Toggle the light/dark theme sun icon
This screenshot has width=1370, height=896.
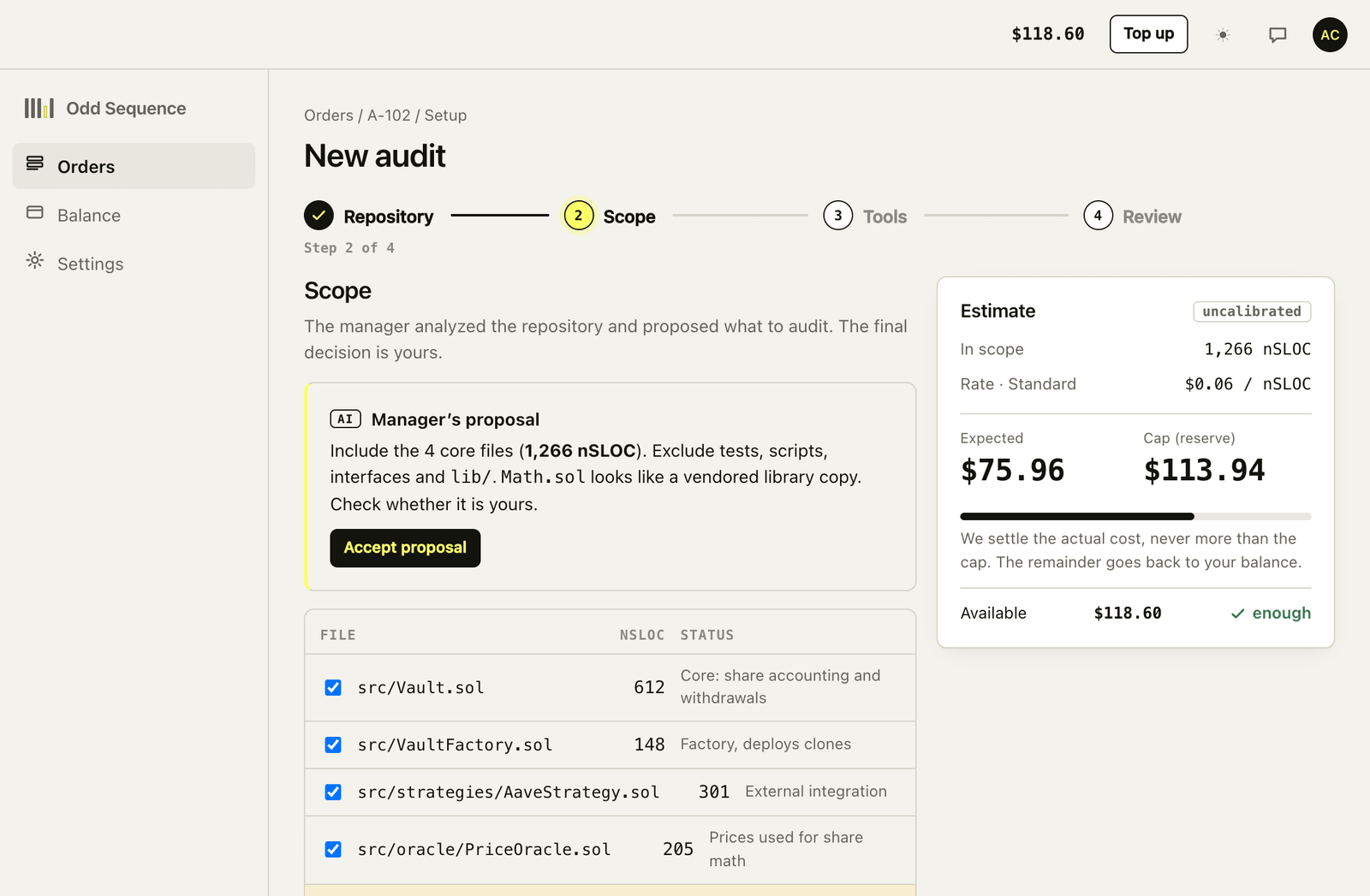pos(1223,35)
